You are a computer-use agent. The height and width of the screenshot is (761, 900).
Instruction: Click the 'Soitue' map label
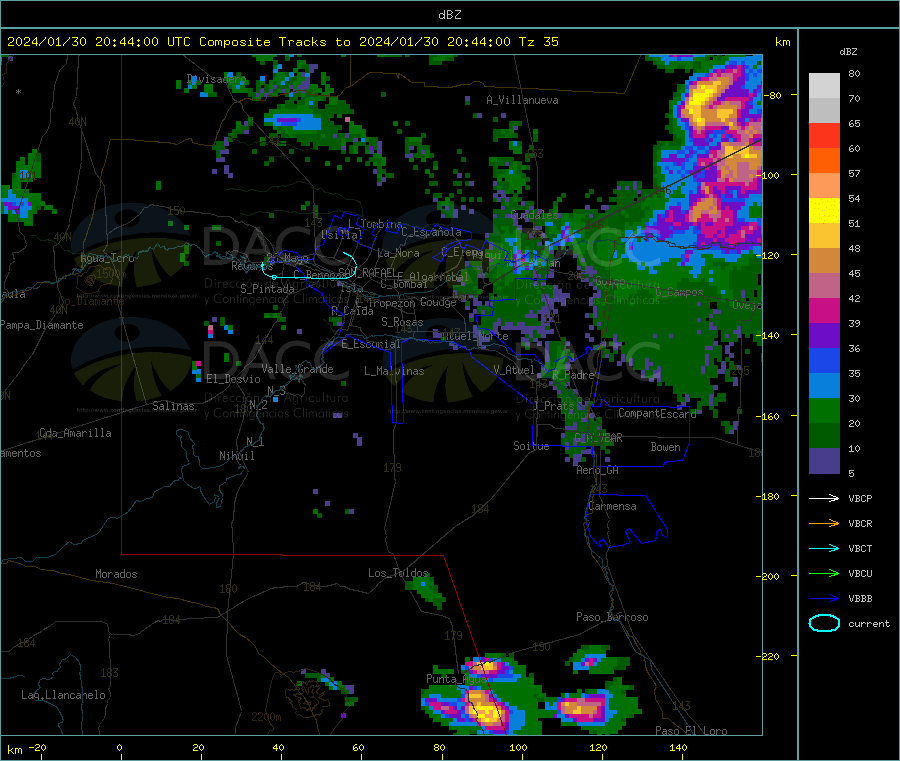coord(531,446)
